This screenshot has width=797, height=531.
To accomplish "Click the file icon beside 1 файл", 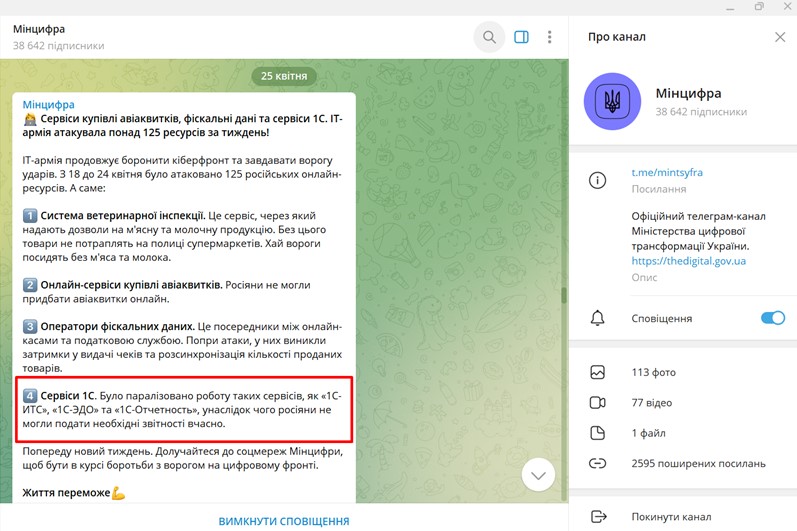I will coord(598,433).
